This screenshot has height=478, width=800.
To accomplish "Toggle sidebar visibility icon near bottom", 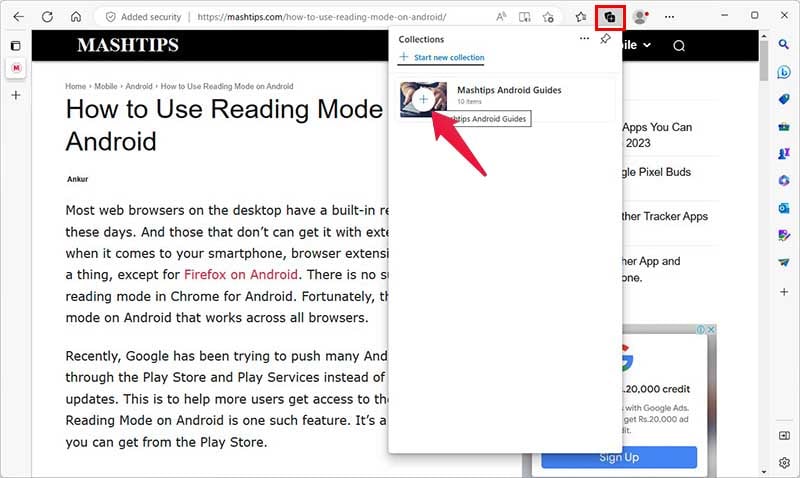I will coord(784,436).
